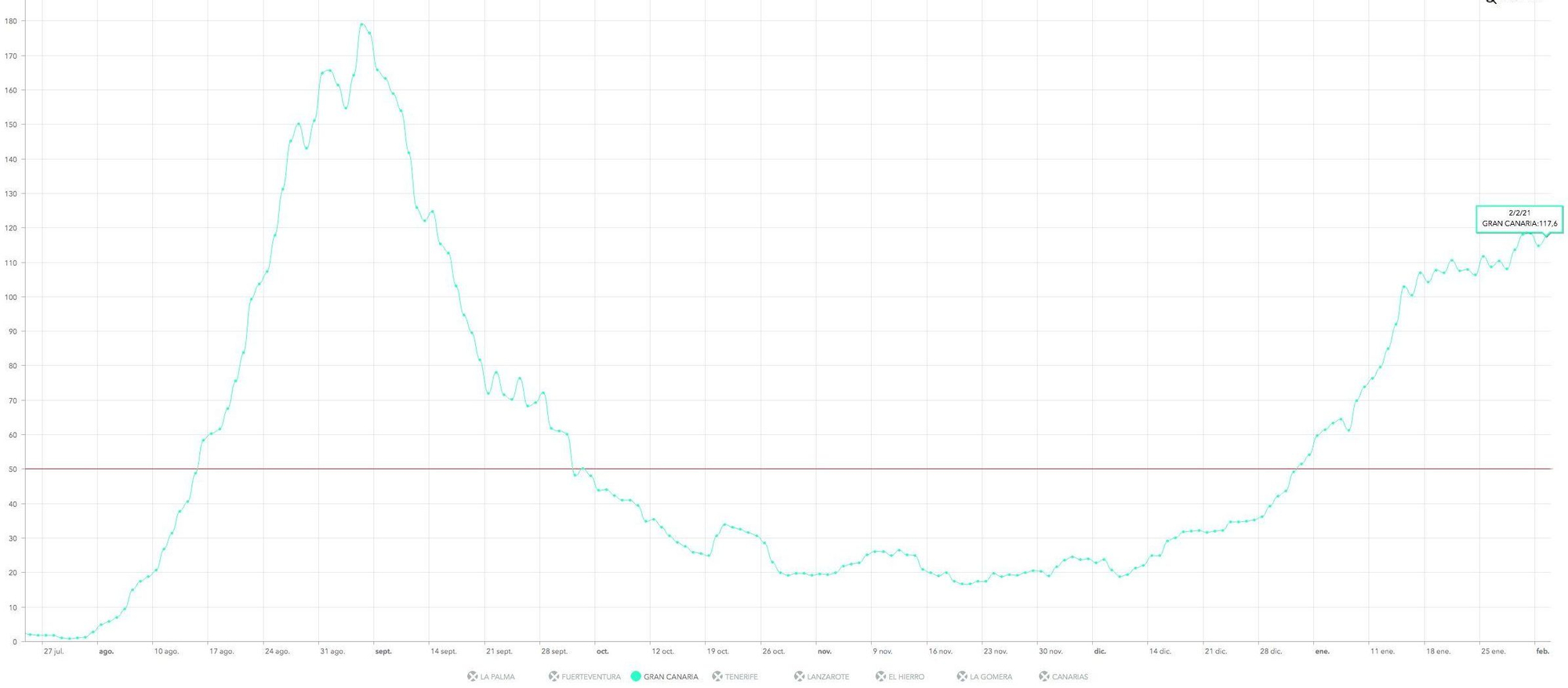Select the 'nov.' label on the x-axis
The height and width of the screenshot is (688, 1568).
coord(824,651)
